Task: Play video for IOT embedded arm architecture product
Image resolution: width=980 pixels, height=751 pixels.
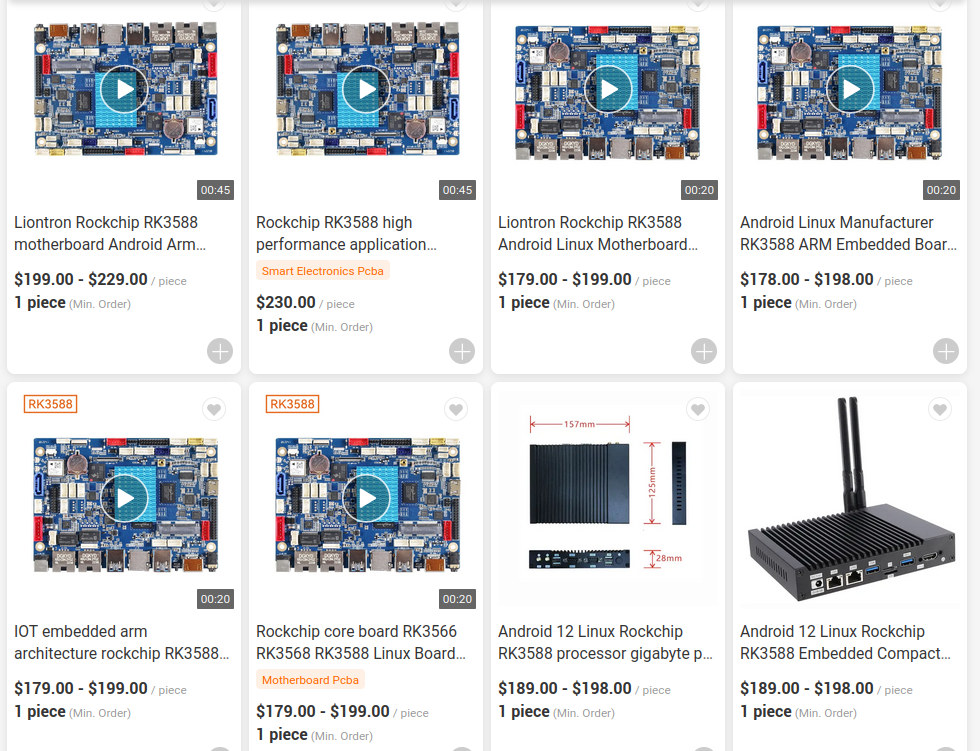Action: click(x=124, y=499)
